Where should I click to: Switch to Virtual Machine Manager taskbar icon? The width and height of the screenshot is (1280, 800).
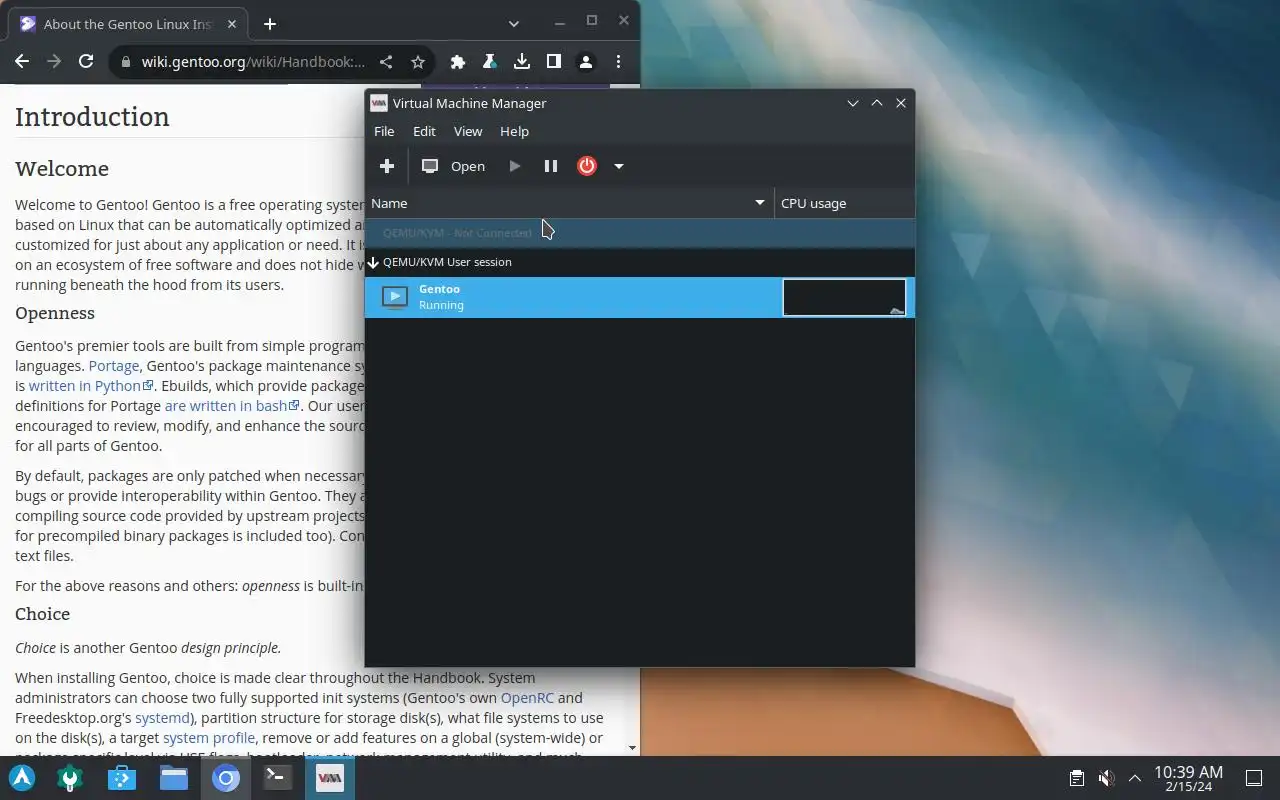pyautogui.click(x=330, y=778)
